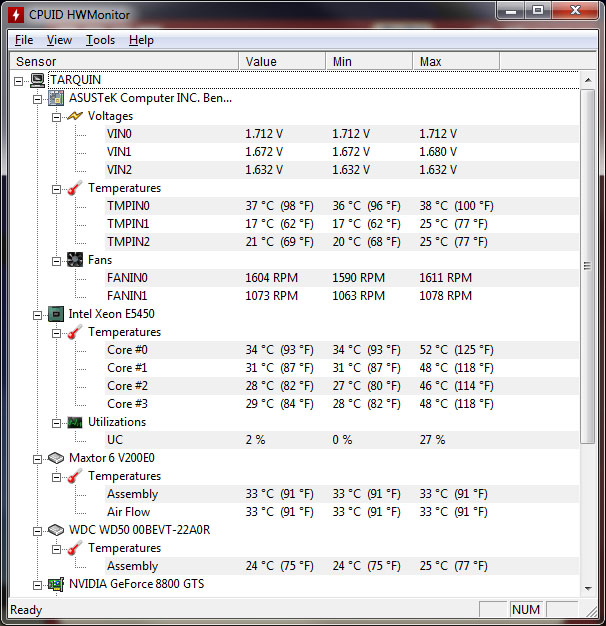Viewport: 606px width, 626px height.
Task: Open the View menu
Action: (x=59, y=40)
